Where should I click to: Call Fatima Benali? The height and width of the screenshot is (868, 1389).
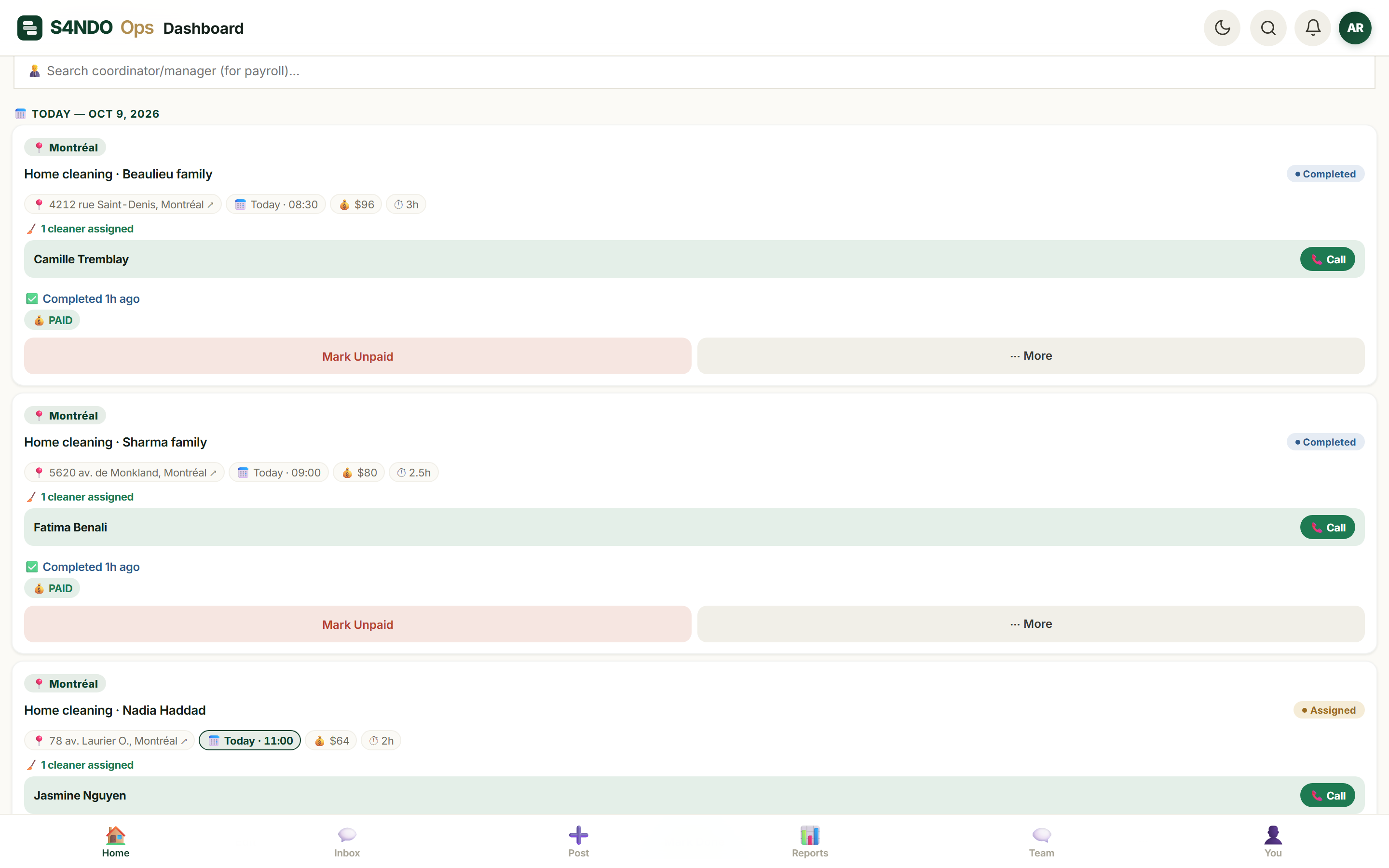(1327, 528)
